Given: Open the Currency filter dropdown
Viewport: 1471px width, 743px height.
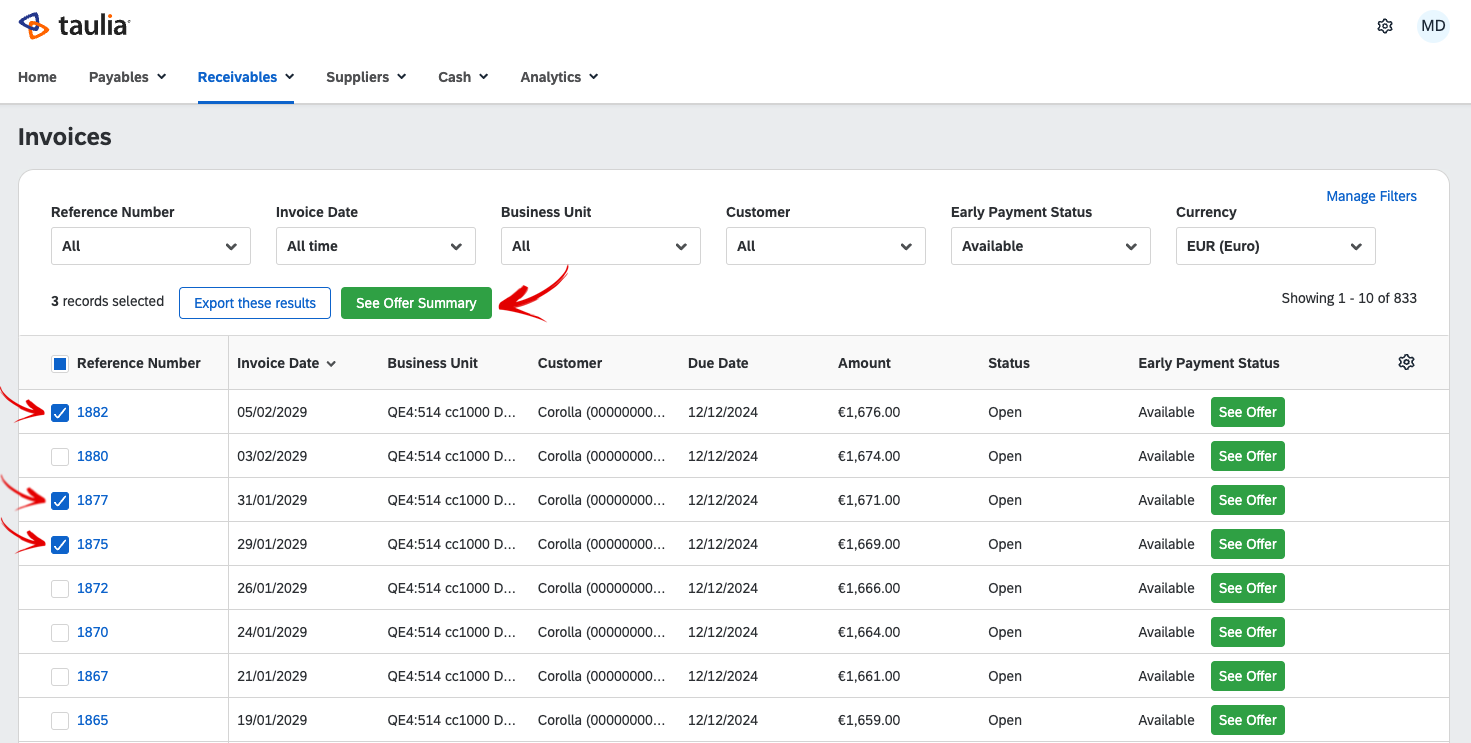Looking at the screenshot, I should tap(1276, 246).
